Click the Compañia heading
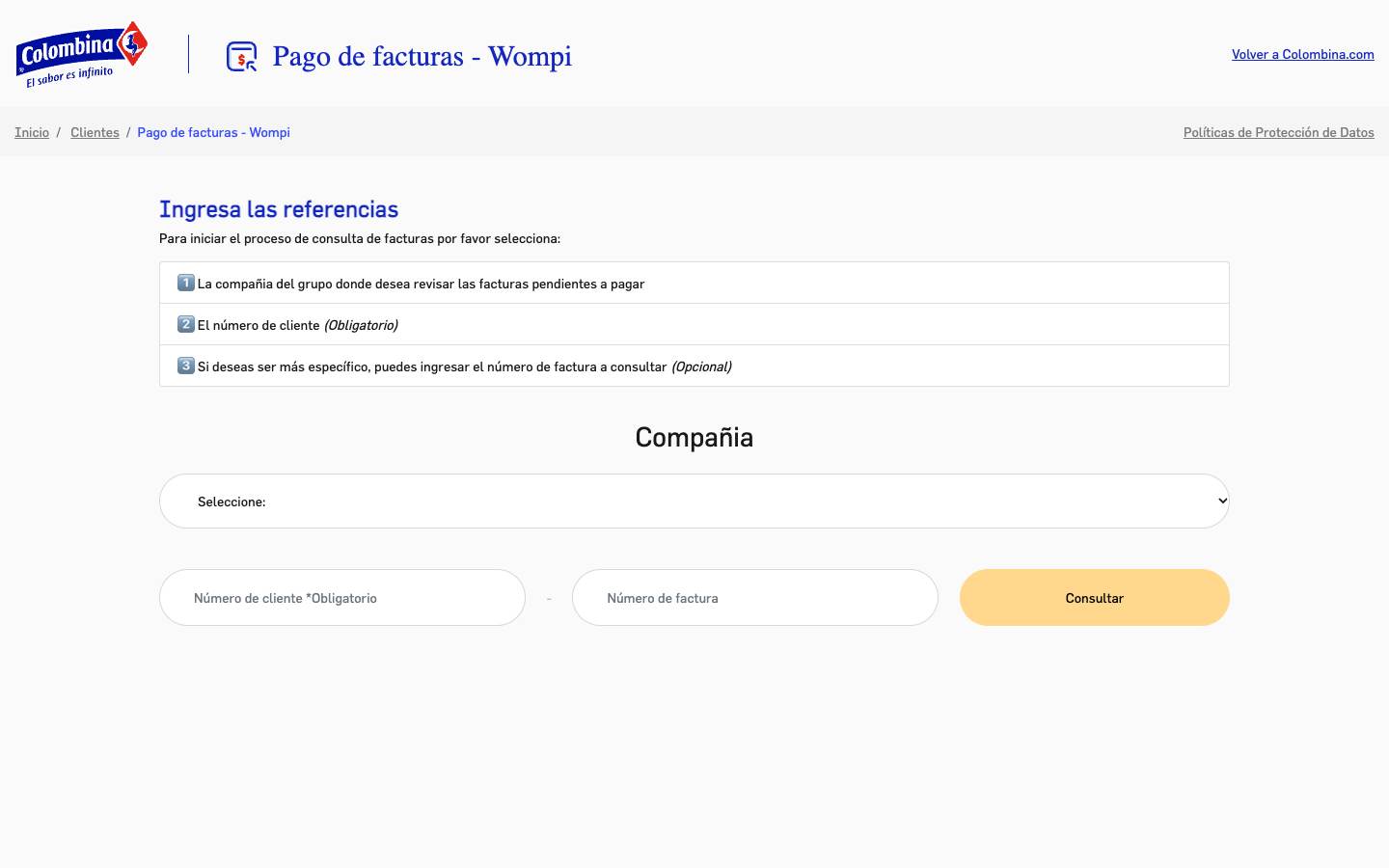This screenshot has height=868, width=1389. pyautogui.click(x=694, y=437)
